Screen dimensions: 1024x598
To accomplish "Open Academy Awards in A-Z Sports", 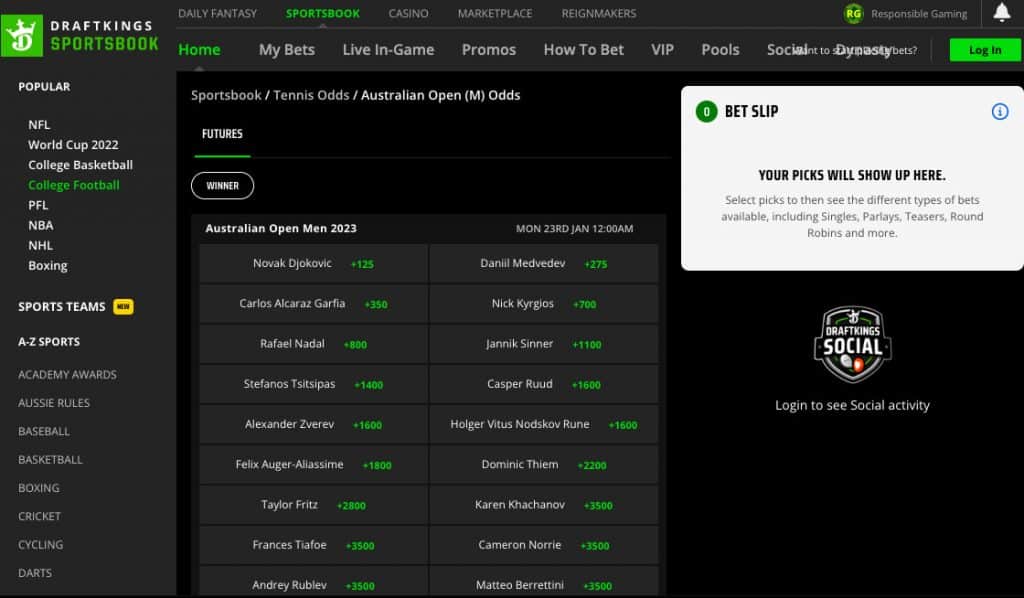I will 67,375.
